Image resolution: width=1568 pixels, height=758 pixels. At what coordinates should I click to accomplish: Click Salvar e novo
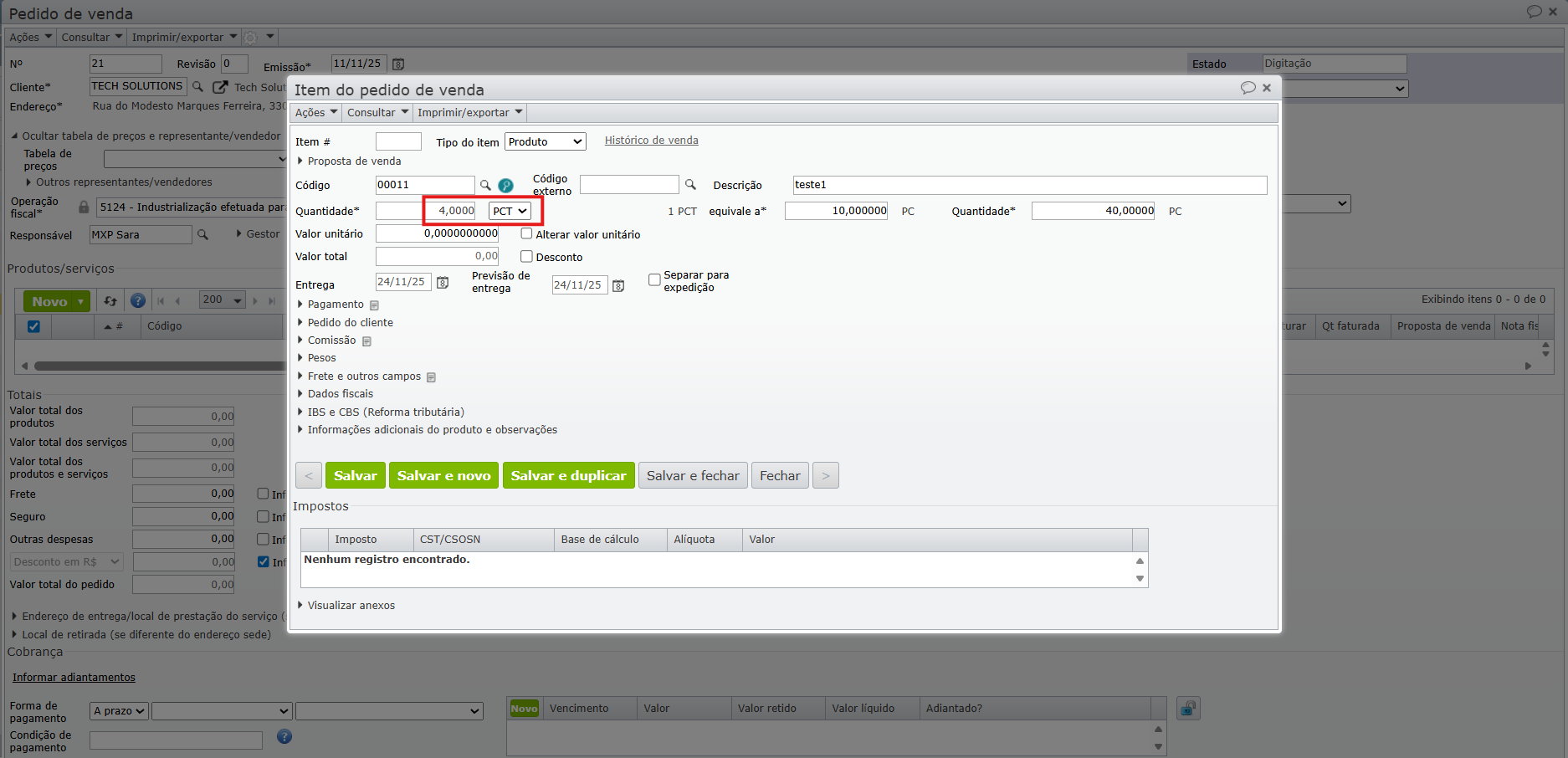pyautogui.click(x=443, y=475)
